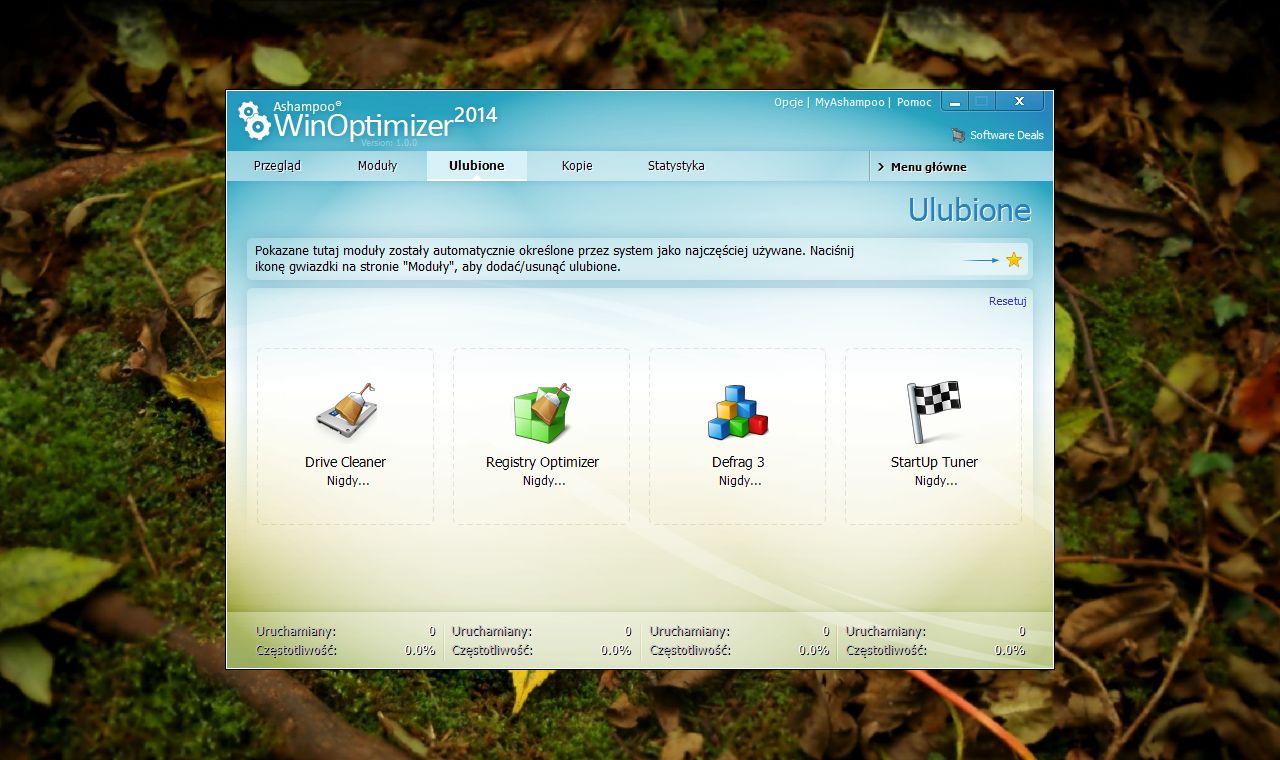
Task: Click Nigdy... under StartUp Tuner
Action: click(936, 481)
